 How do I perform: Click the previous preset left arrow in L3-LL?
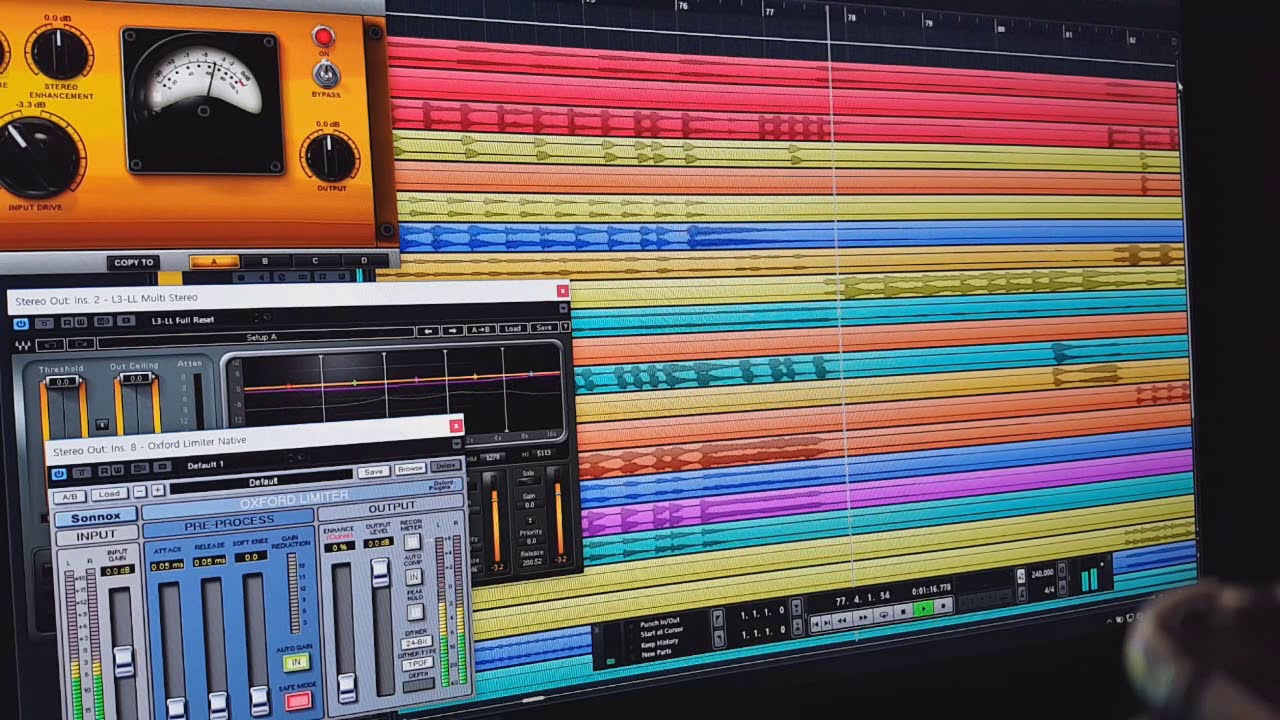pyautogui.click(x=428, y=330)
